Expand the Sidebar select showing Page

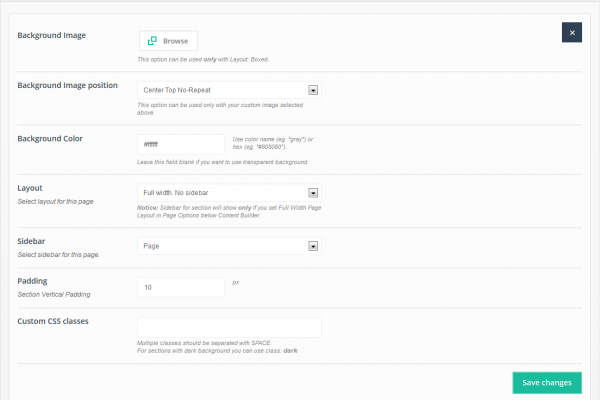[229, 246]
